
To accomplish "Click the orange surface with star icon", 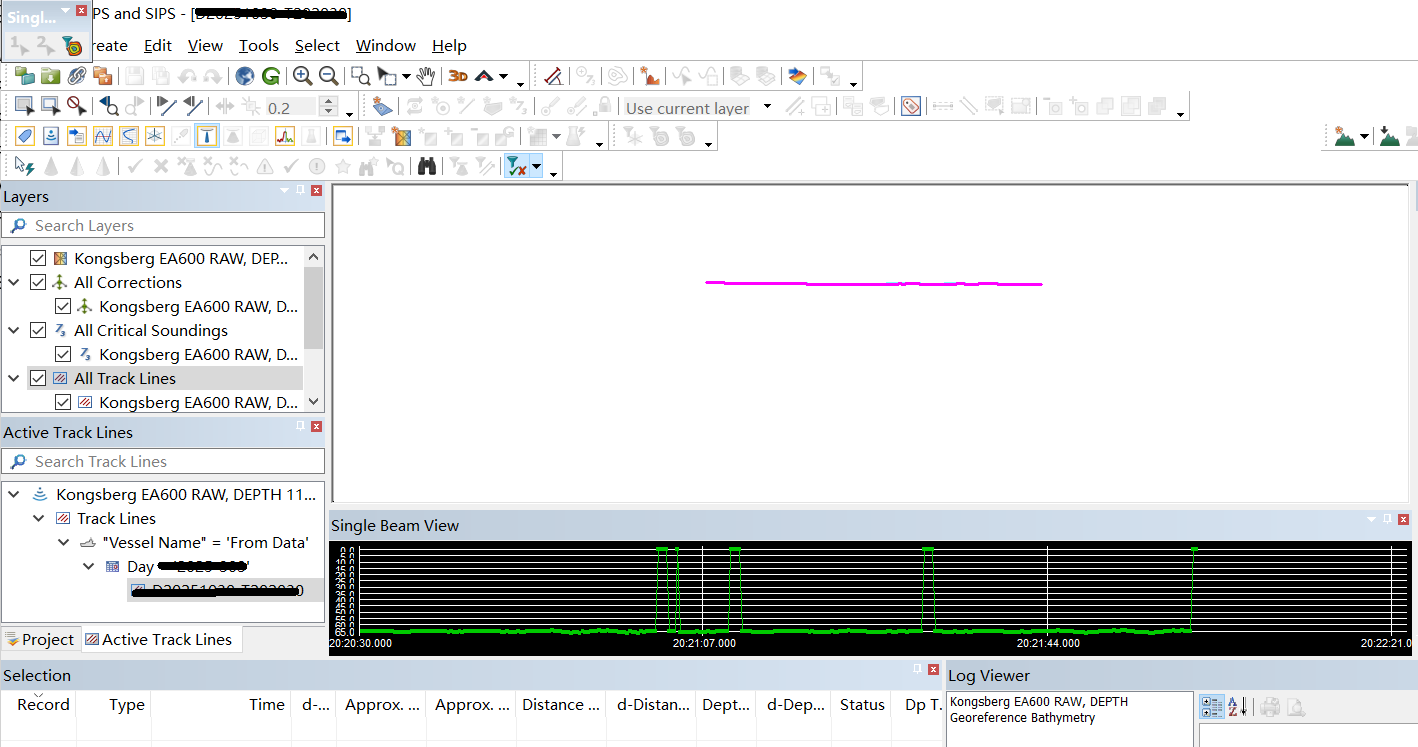I will (x=651, y=76).
